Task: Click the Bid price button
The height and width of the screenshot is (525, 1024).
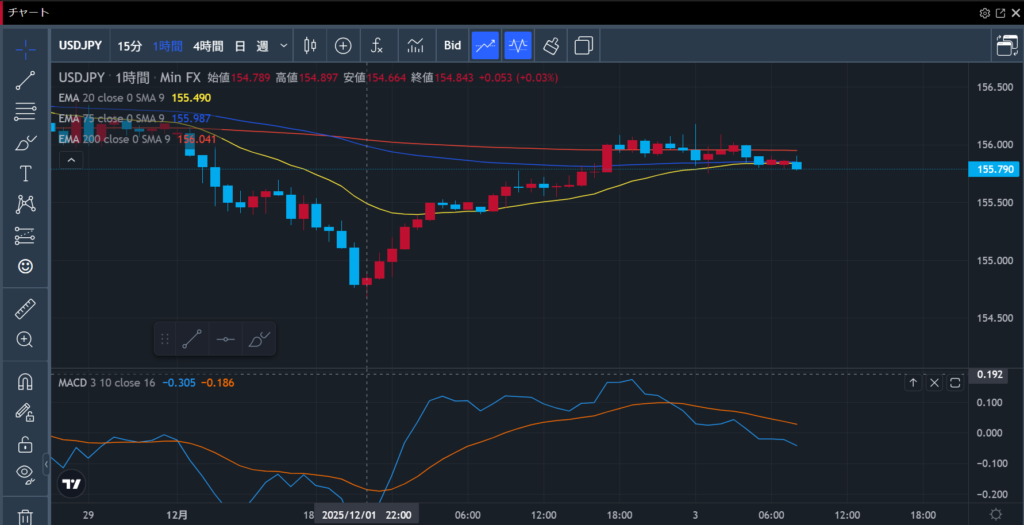Action: 452,45
